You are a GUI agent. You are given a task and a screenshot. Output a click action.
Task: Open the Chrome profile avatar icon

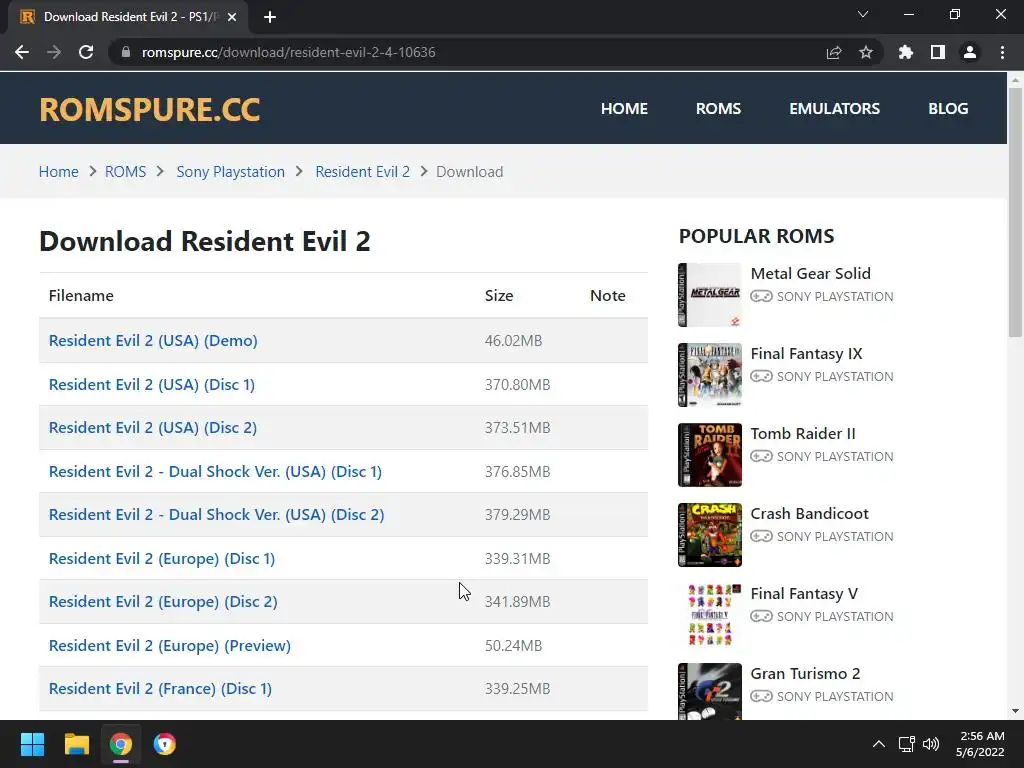[x=970, y=52]
